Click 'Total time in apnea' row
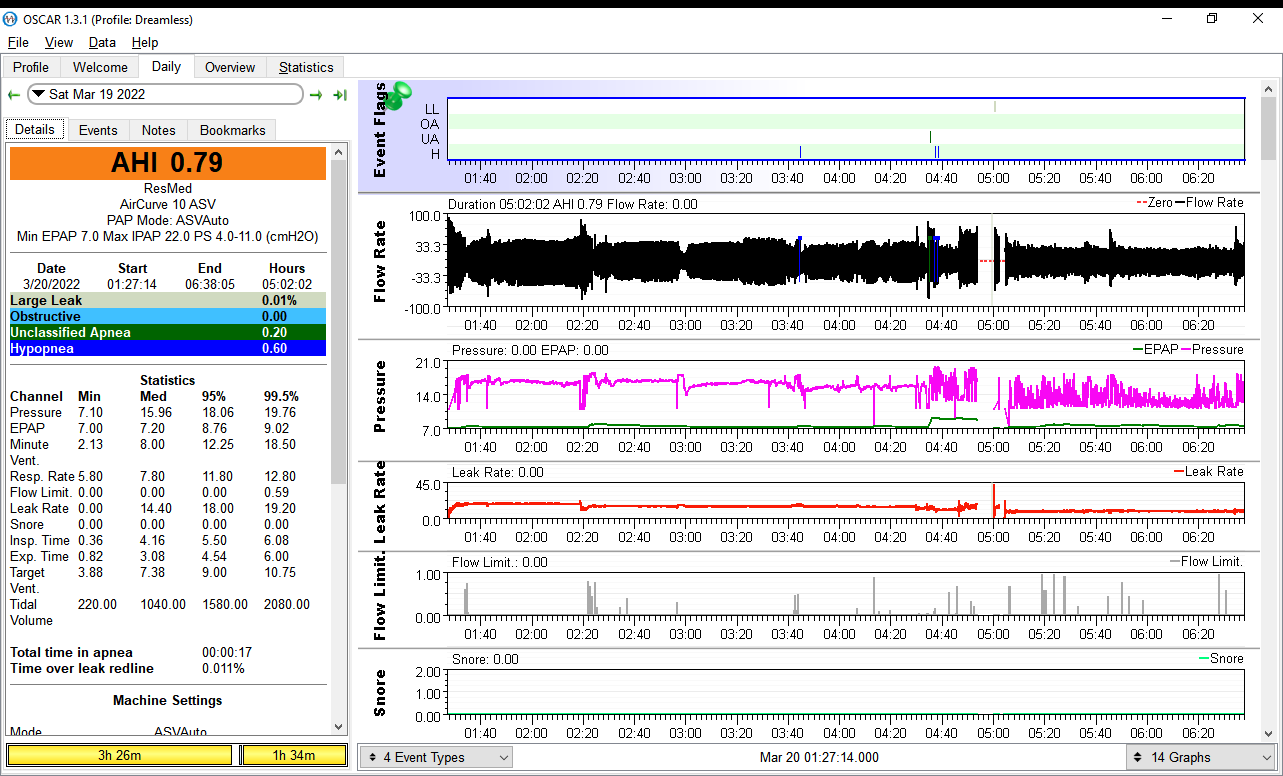The image size is (1283, 776). pos(168,652)
